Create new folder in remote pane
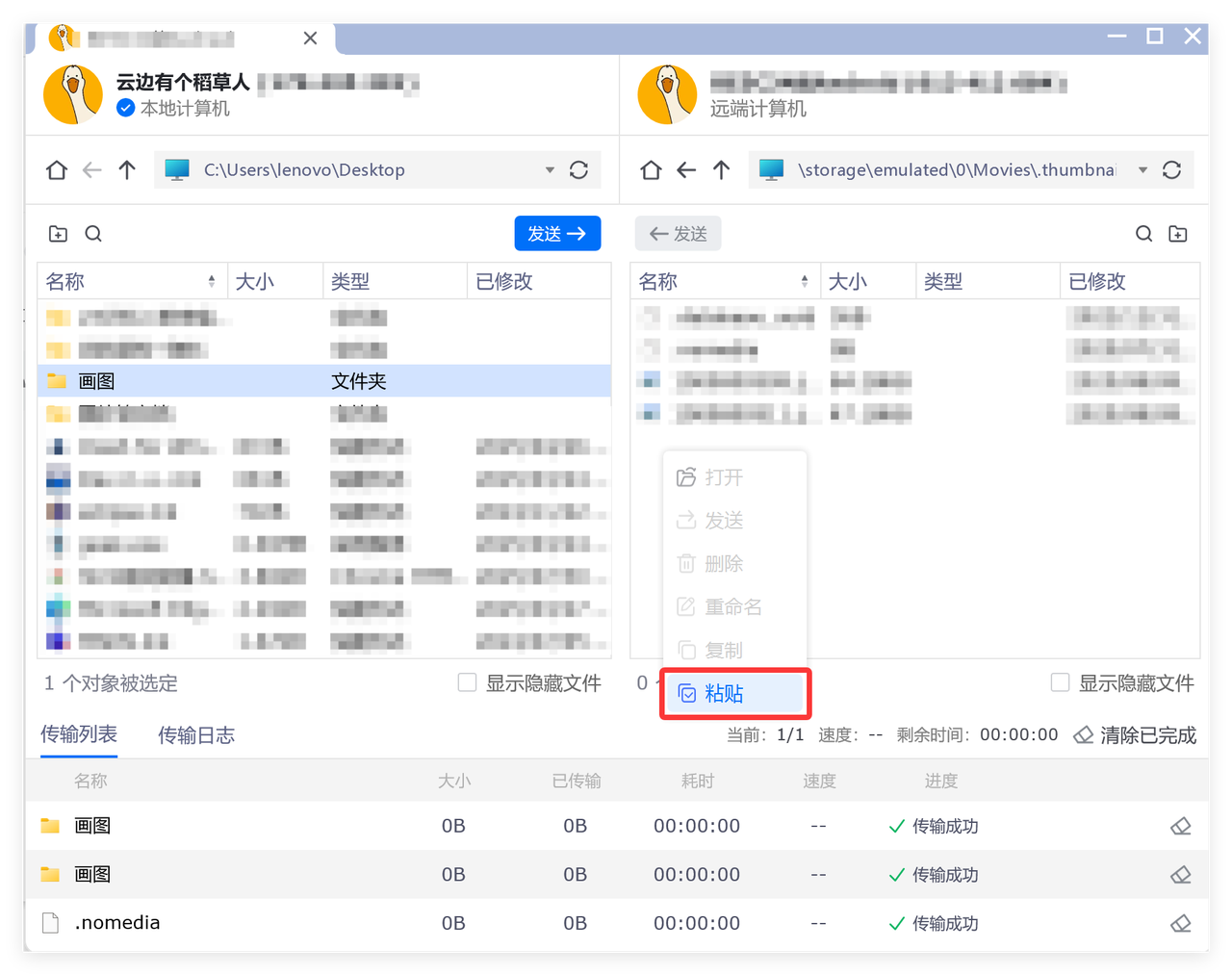The height and width of the screenshot is (975, 1232). [1178, 234]
